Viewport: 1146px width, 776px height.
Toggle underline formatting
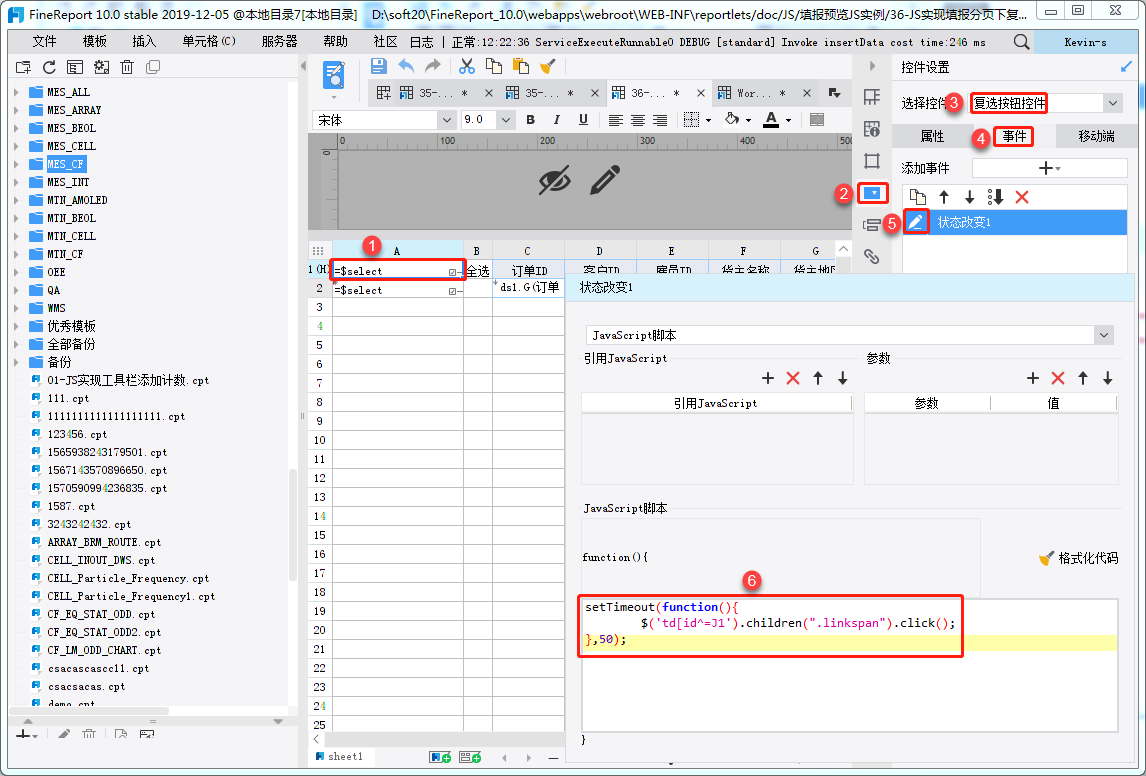[x=583, y=120]
